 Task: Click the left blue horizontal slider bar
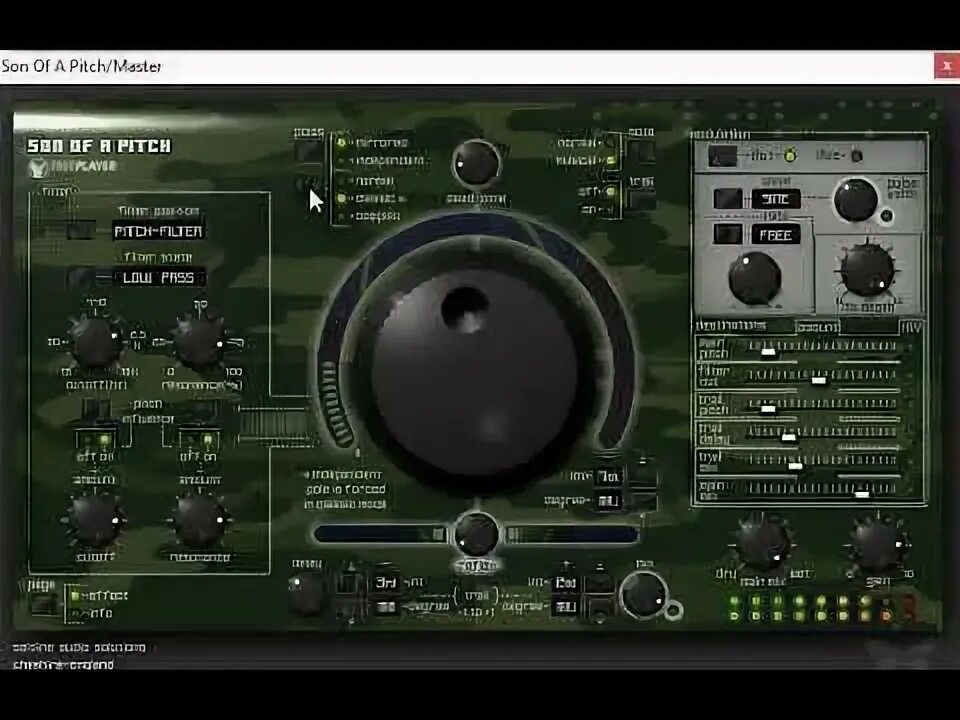(381, 534)
